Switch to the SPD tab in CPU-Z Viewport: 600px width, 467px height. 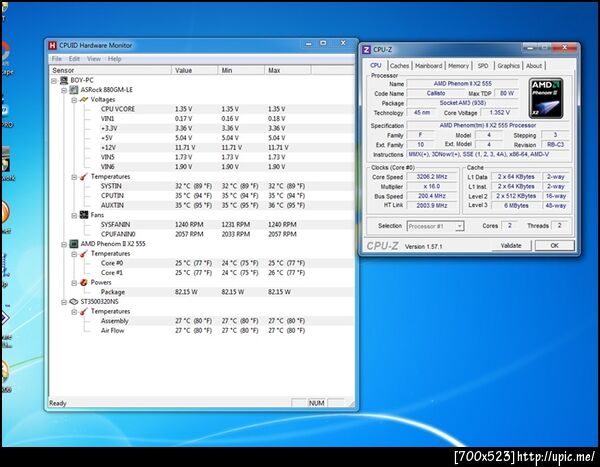pyautogui.click(x=483, y=66)
